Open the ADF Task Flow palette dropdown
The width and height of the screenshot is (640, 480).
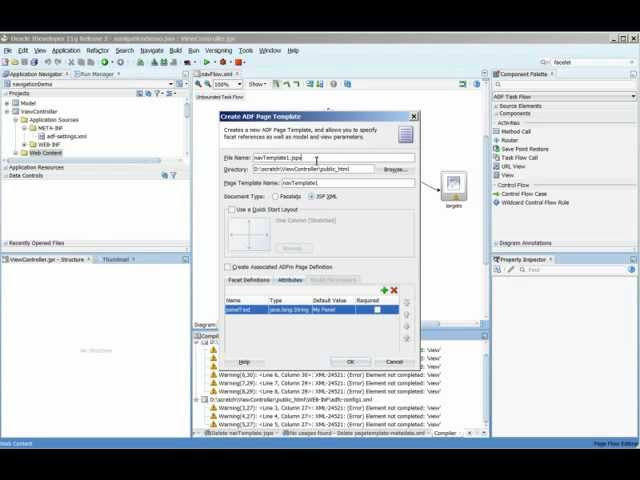633,97
